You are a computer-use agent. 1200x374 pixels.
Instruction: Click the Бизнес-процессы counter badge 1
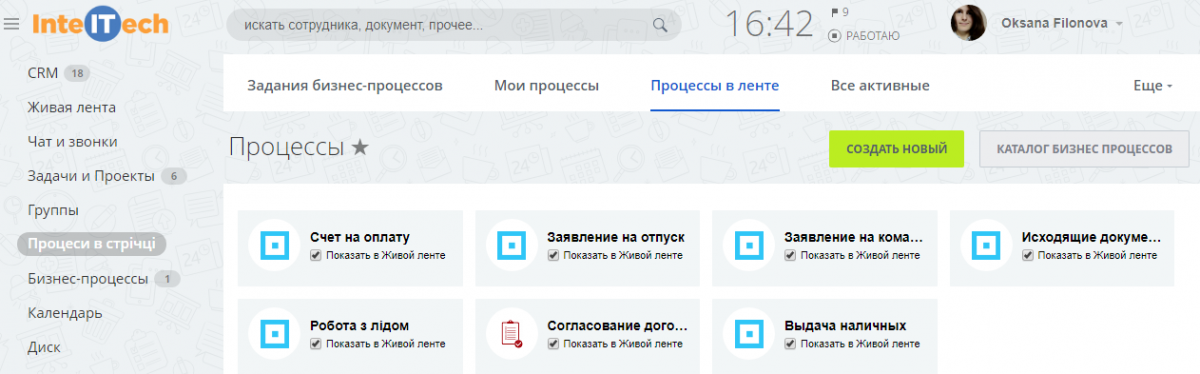pyautogui.click(x=167, y=278)
